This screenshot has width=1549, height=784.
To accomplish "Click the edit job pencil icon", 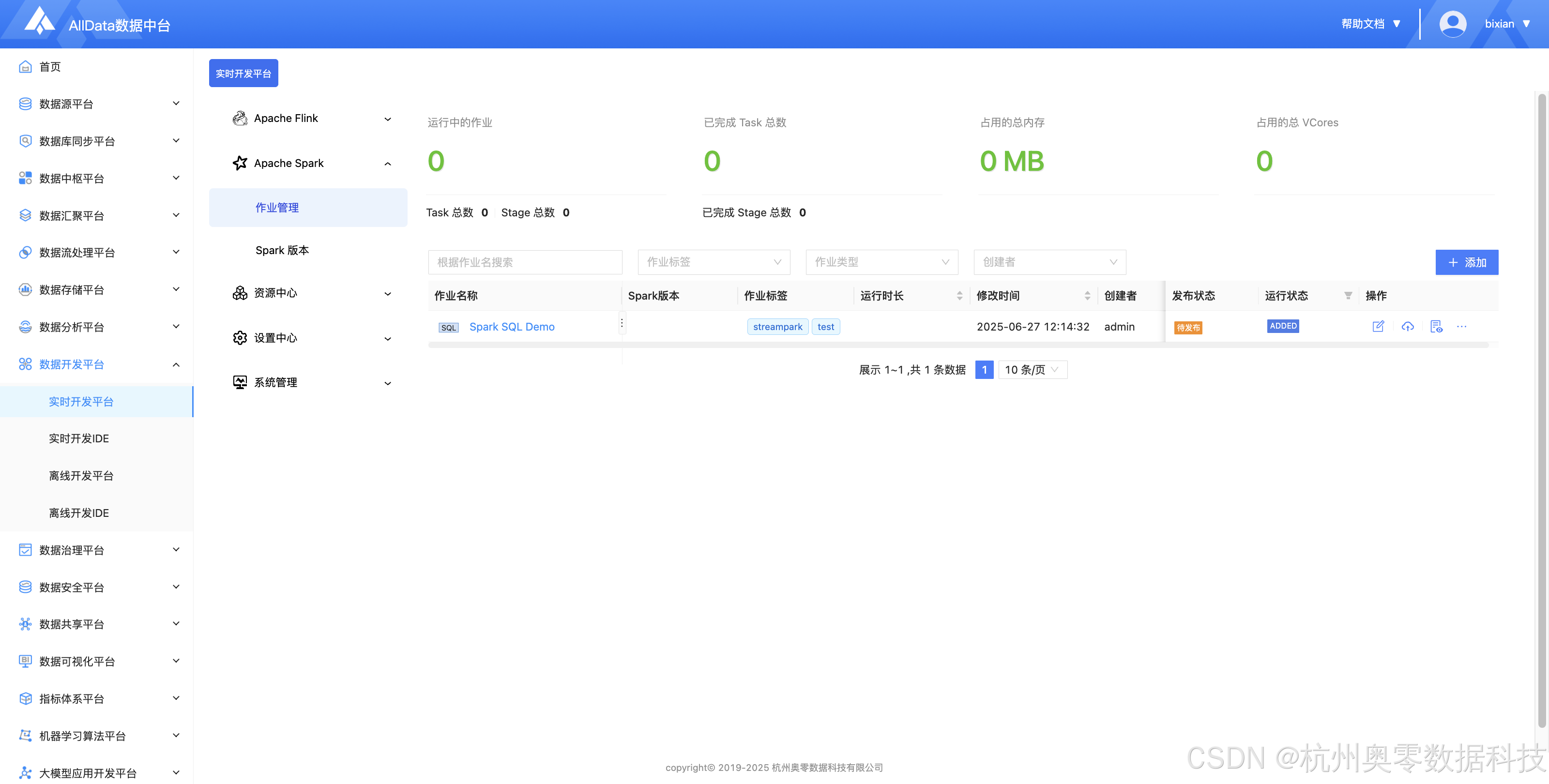I will (x=1378, y=327).
